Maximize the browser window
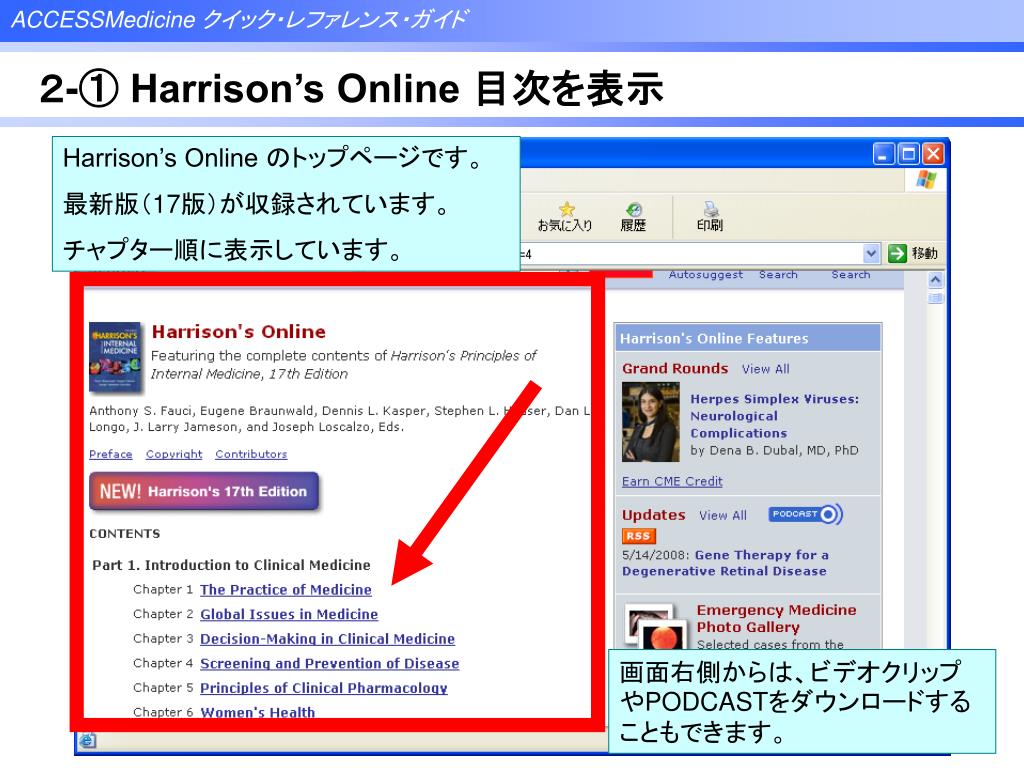This screenshot has width=1024, height=768. 908,154
